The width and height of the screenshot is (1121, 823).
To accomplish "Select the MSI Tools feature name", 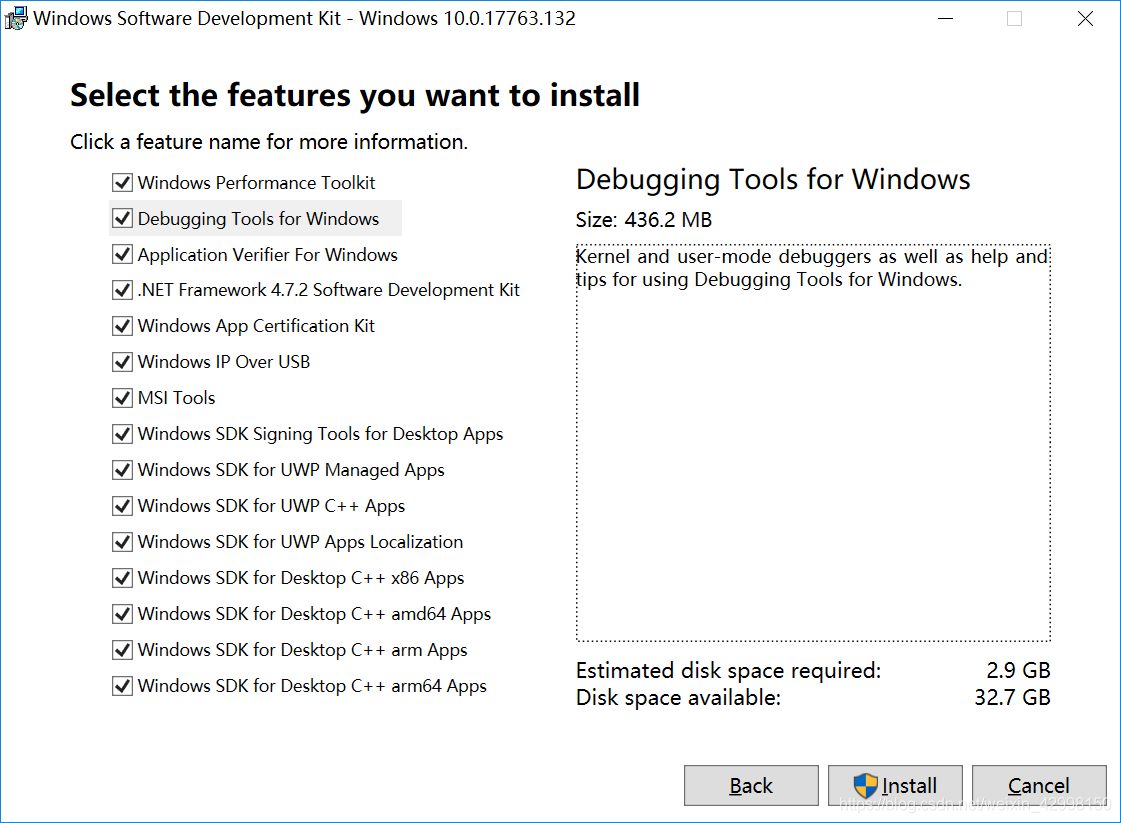I will 177,398.
